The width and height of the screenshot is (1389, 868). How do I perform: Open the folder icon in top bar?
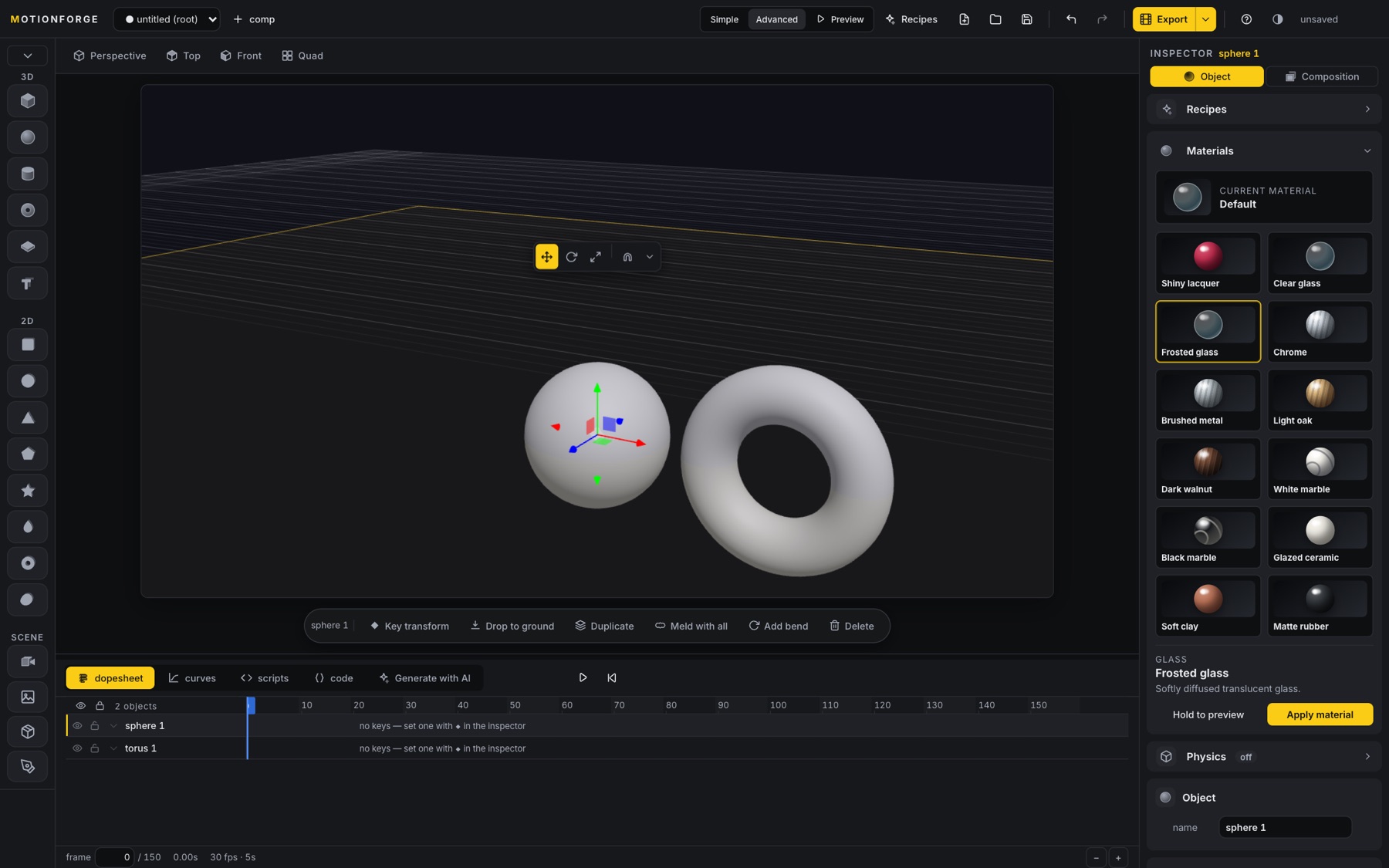[x=995, y=19]
